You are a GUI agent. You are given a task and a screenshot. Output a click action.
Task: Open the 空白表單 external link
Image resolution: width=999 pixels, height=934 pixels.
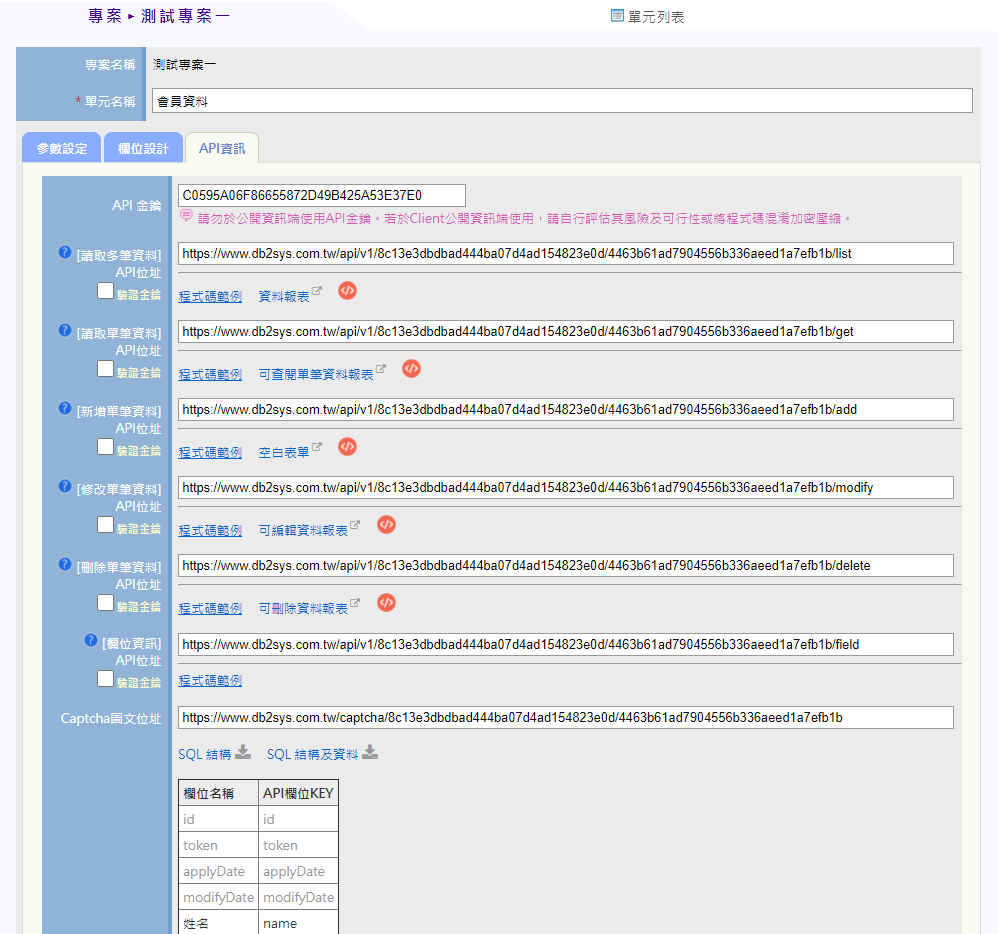[x=284, y=453]
